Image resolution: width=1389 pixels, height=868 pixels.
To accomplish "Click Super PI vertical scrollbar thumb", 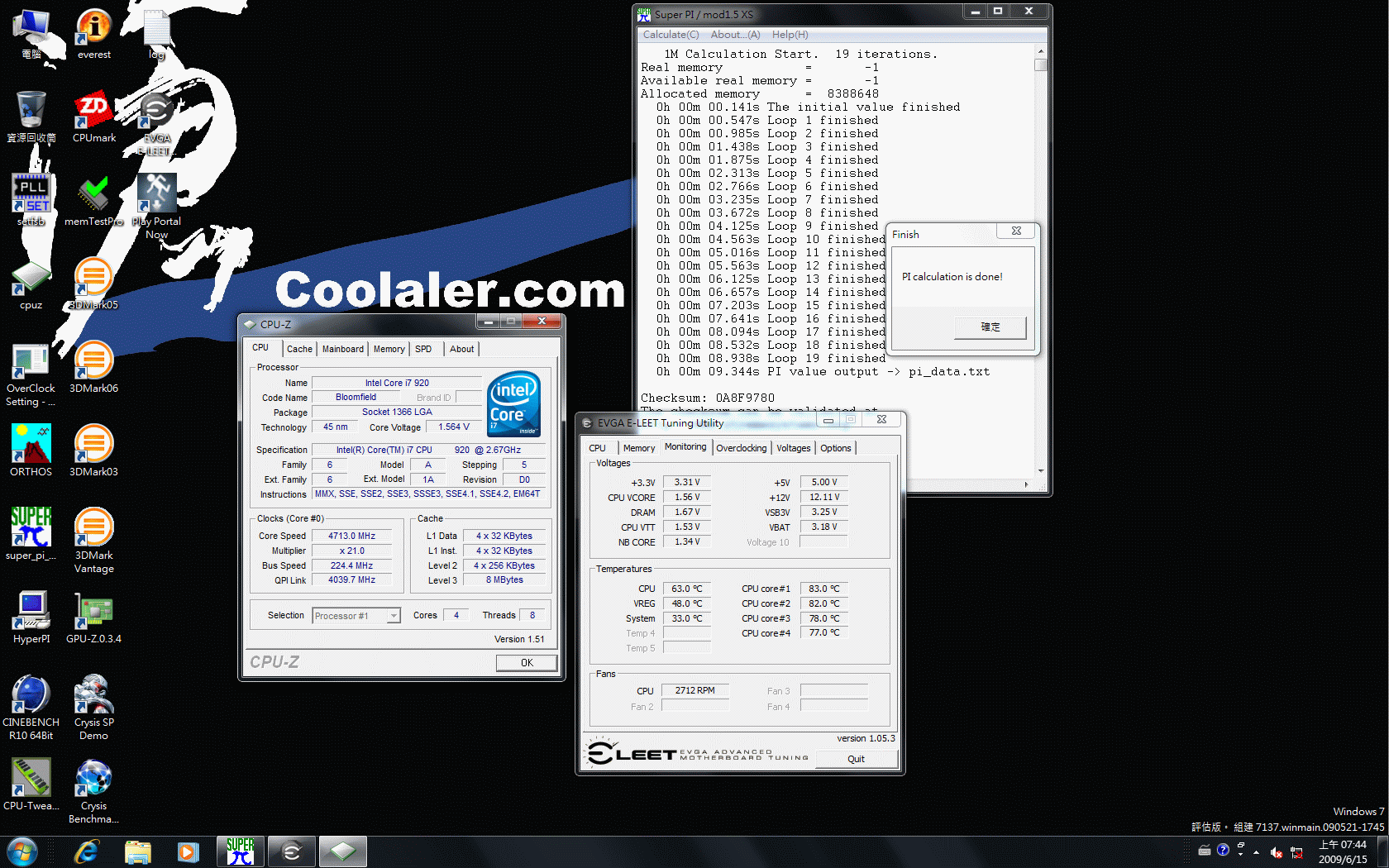I will point(1040,65).
